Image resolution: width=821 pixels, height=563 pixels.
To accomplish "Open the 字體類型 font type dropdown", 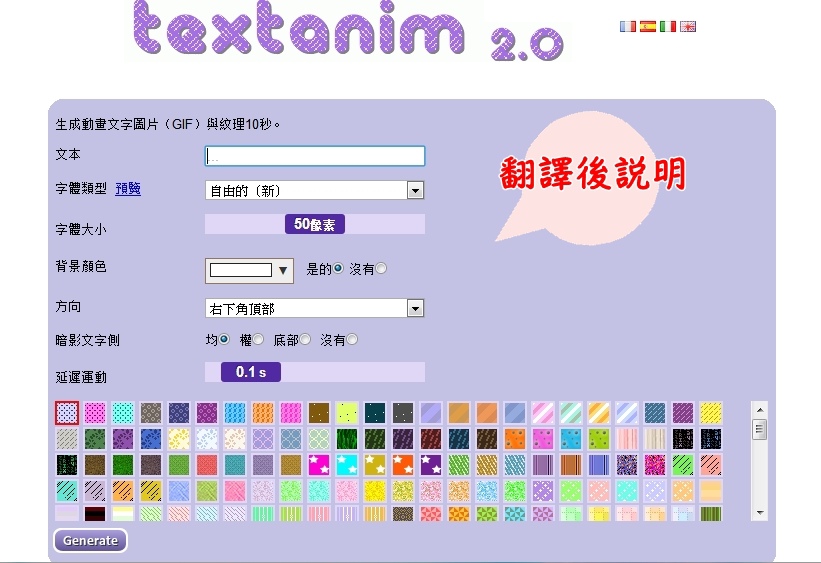I will pos(315,190).
